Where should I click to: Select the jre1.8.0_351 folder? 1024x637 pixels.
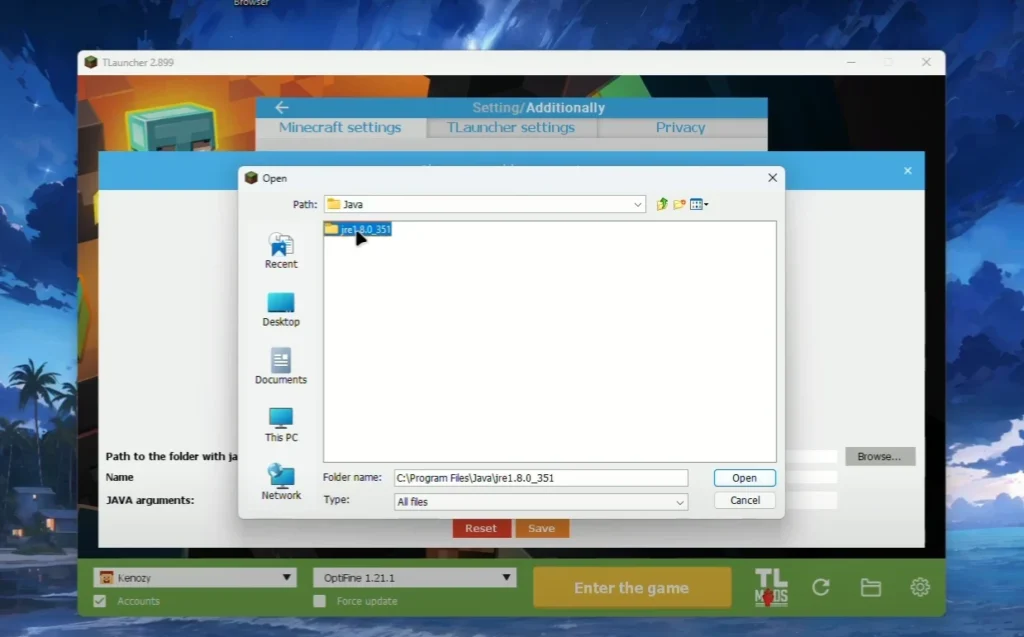click(358, 229)
